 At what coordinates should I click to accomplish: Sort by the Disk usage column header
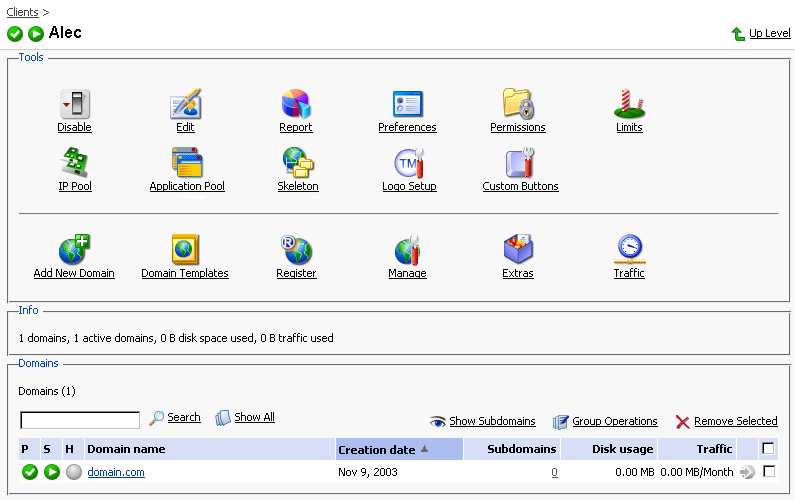[x=622, y=449]
